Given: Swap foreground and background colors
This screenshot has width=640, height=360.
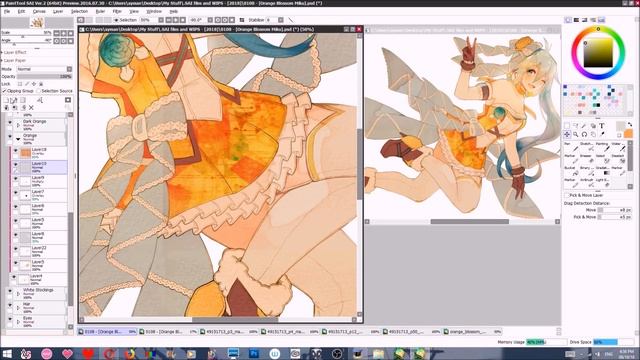Looking at the screenshot, I should click(629, 124).
